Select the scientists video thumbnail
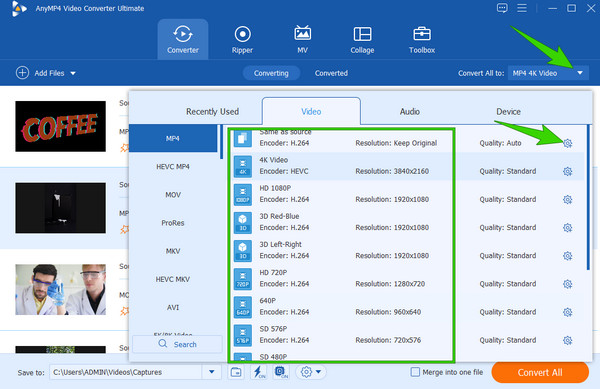 [60, 290]
